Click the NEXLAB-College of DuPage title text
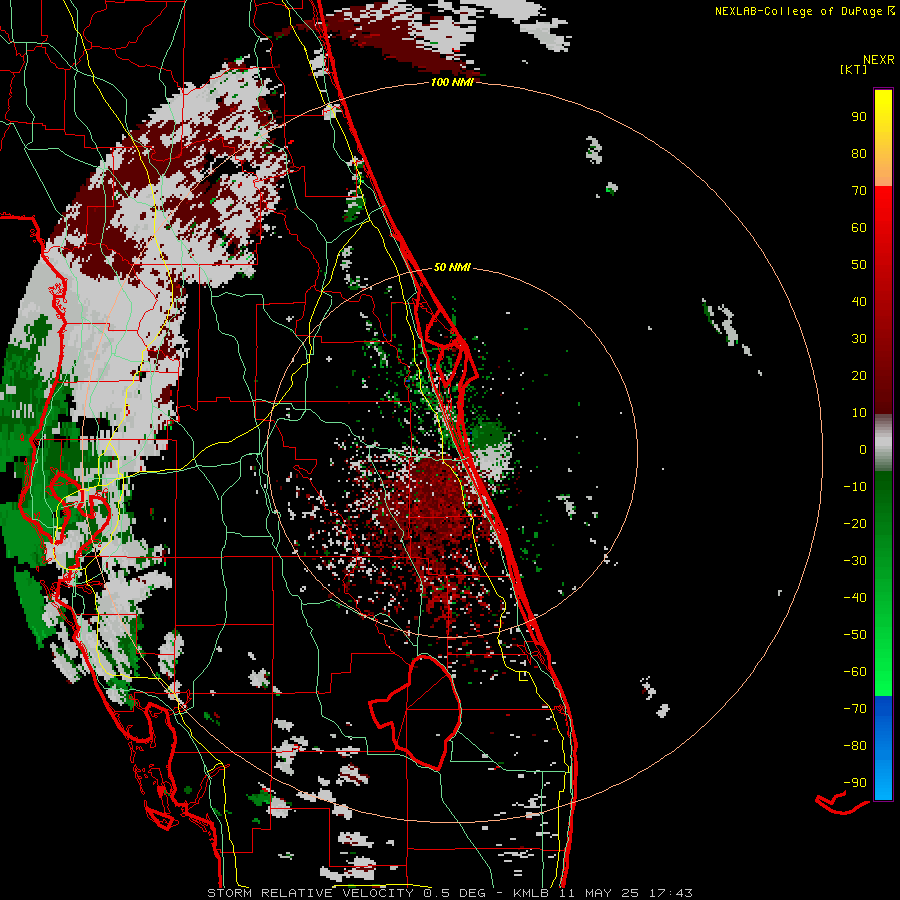This screenshot has width=900, height=900. click(798, 11)
